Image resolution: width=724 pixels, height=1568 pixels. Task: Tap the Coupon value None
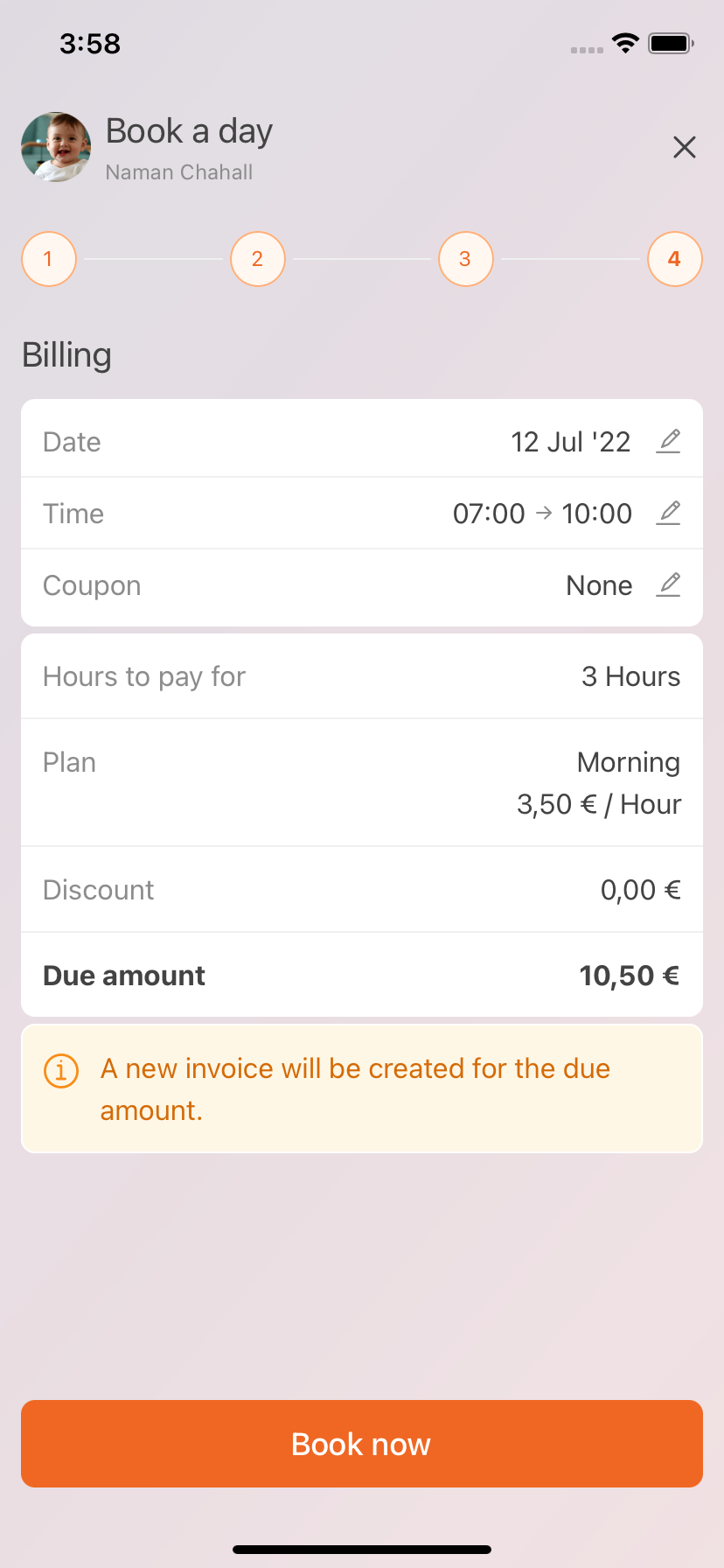point(599,585)
